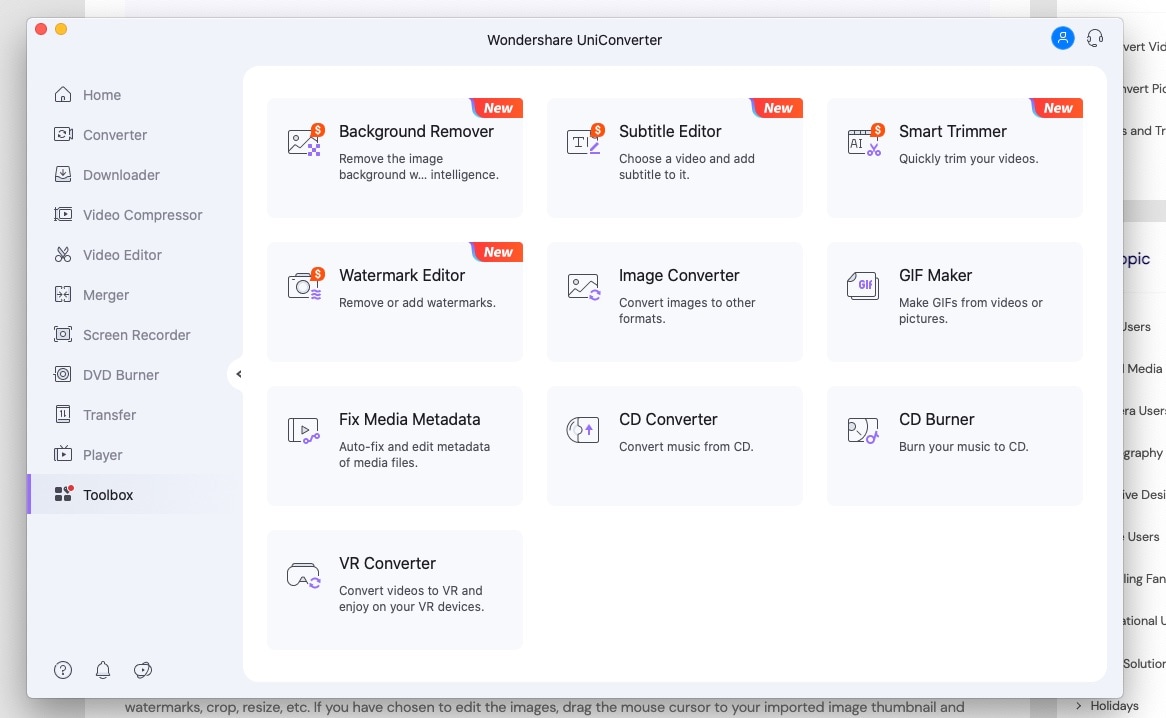1166x718 pixels.
Task: Click the feedback chat icon
Action: (x=143, y=670)
